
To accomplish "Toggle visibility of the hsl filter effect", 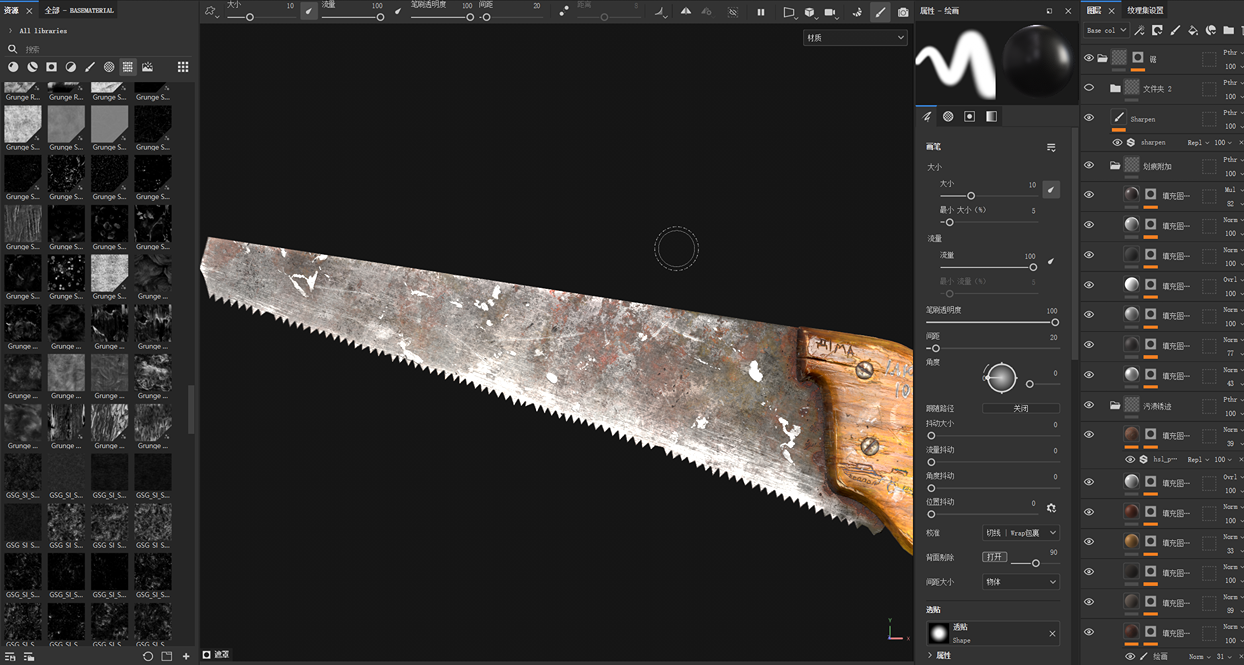I will (x=1130, y=459).
